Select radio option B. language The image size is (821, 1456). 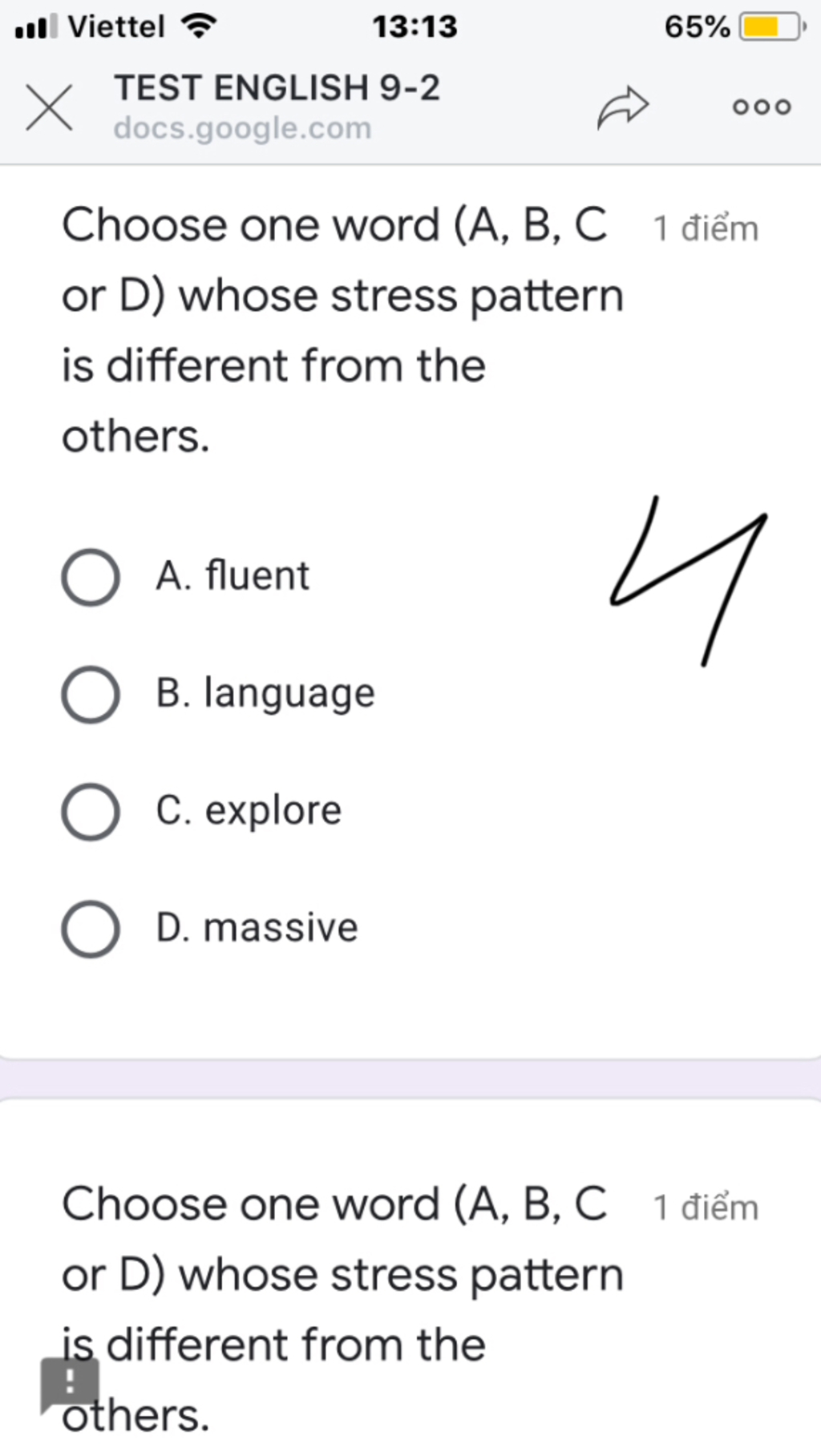click(91, 694)
